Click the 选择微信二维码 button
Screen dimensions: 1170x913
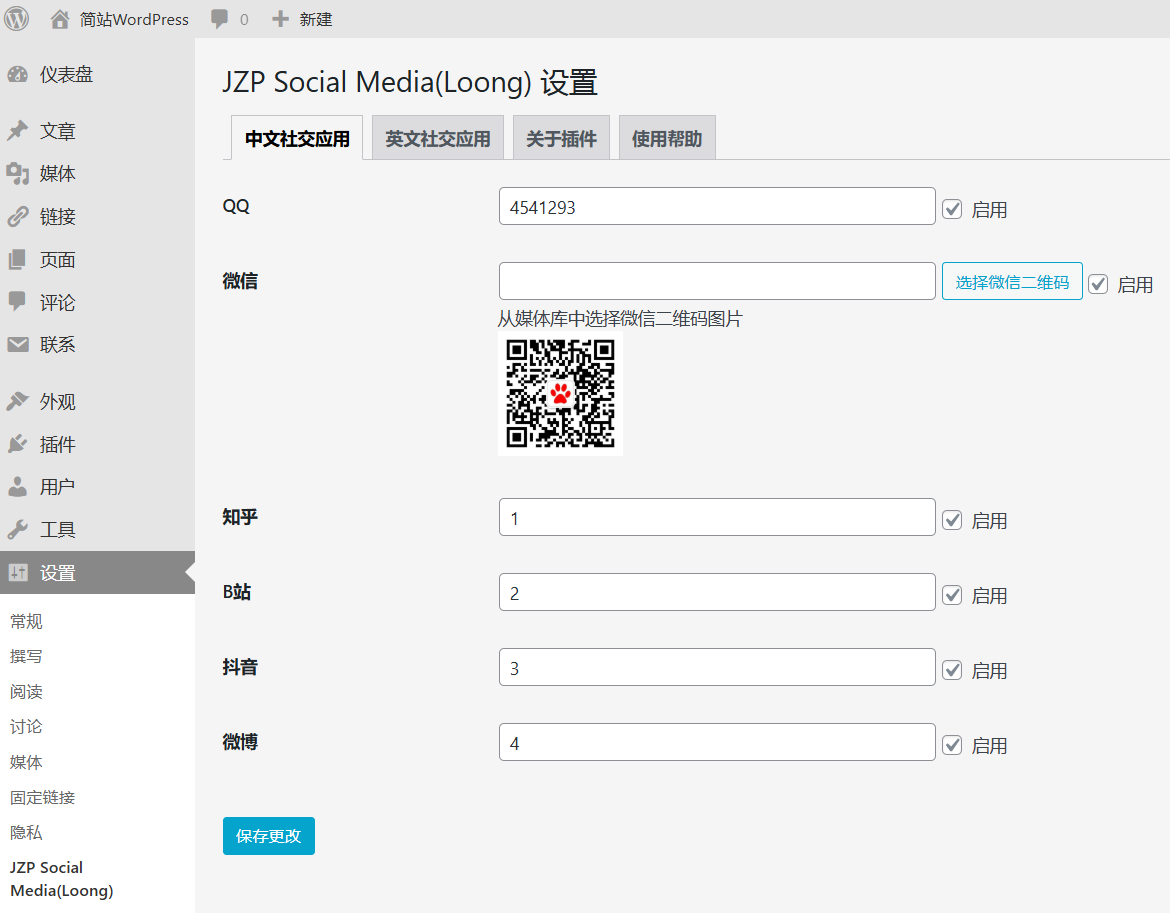click(x=1012, y=282)
